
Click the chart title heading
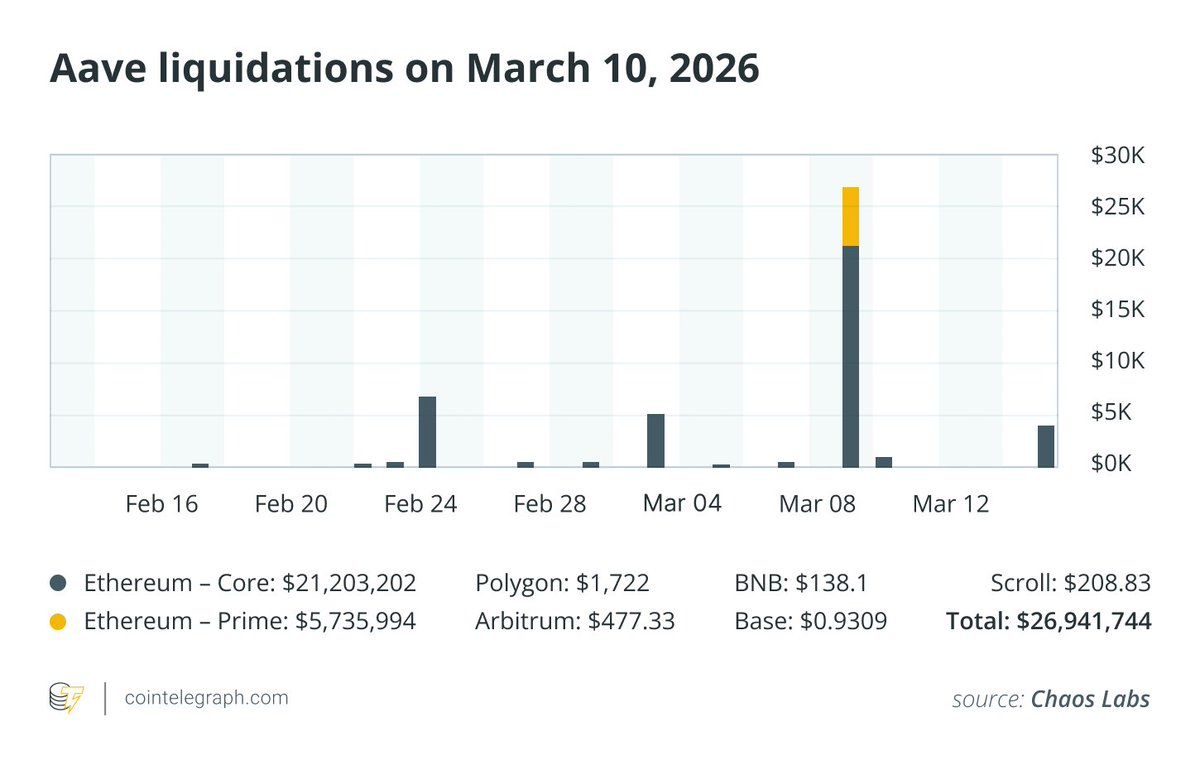coord(404,69)
